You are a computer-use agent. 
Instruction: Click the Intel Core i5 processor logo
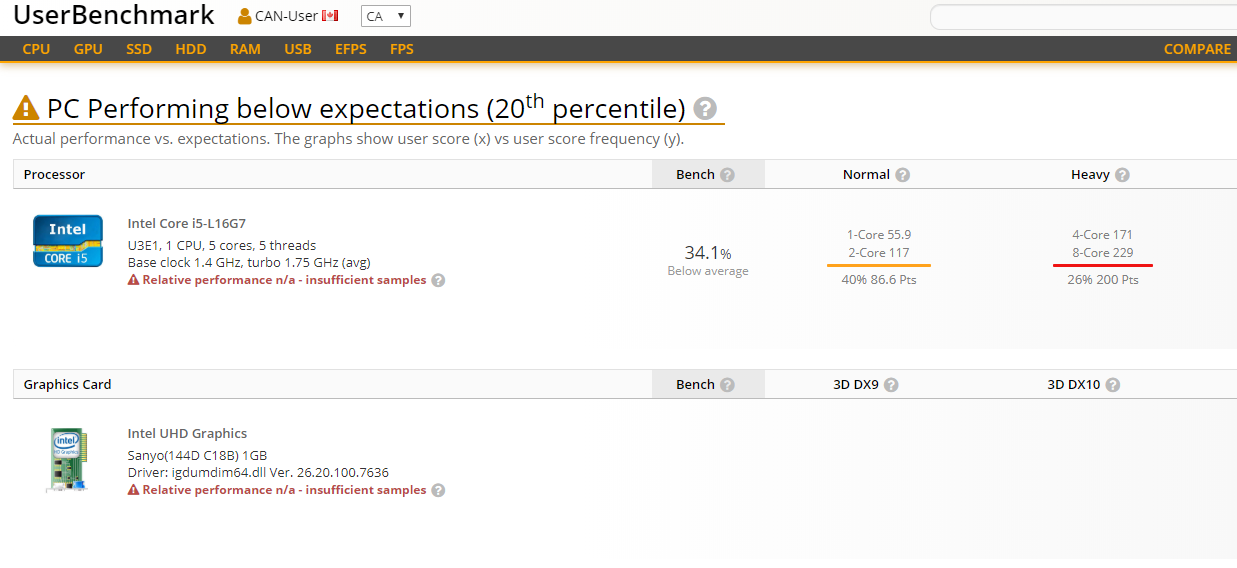click(x=68, y=241)
